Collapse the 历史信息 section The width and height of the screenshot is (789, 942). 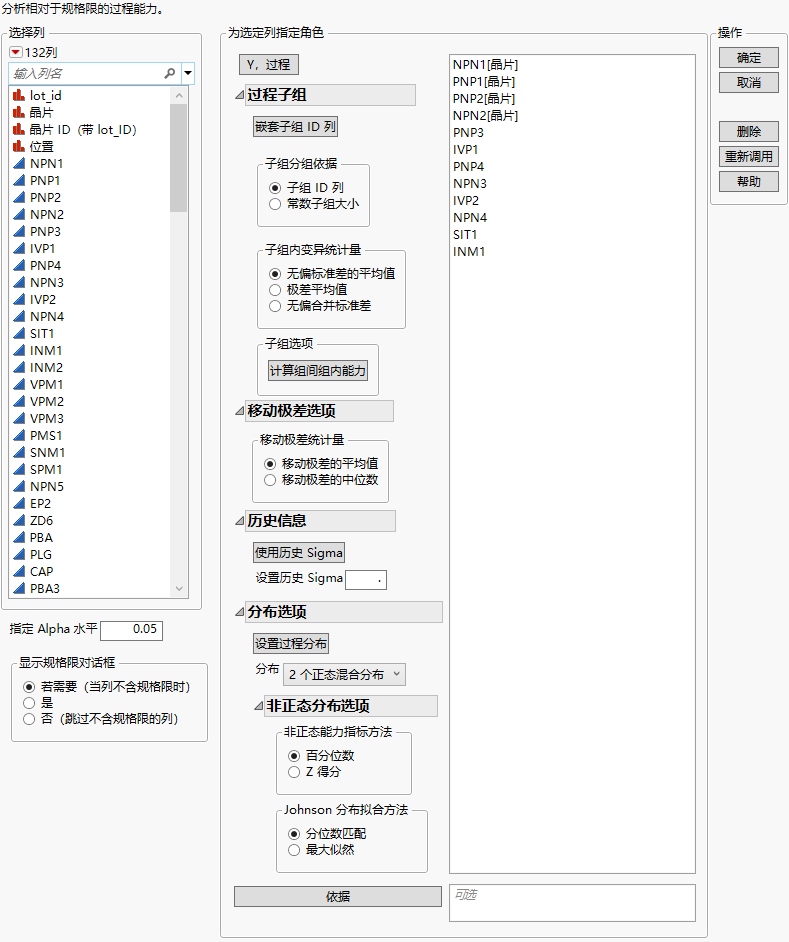(240, 521)
